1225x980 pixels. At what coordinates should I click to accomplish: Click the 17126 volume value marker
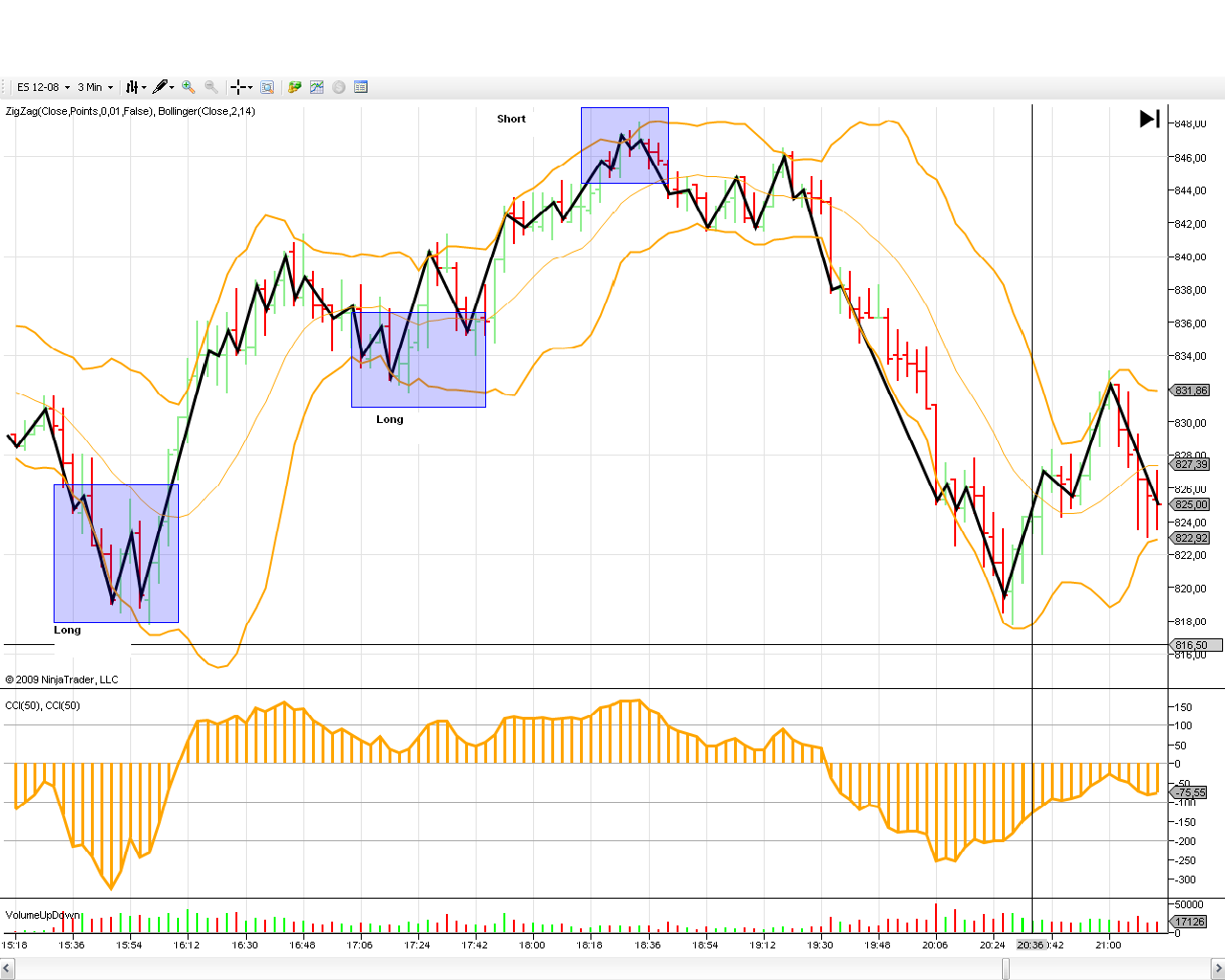[1190, 922]
